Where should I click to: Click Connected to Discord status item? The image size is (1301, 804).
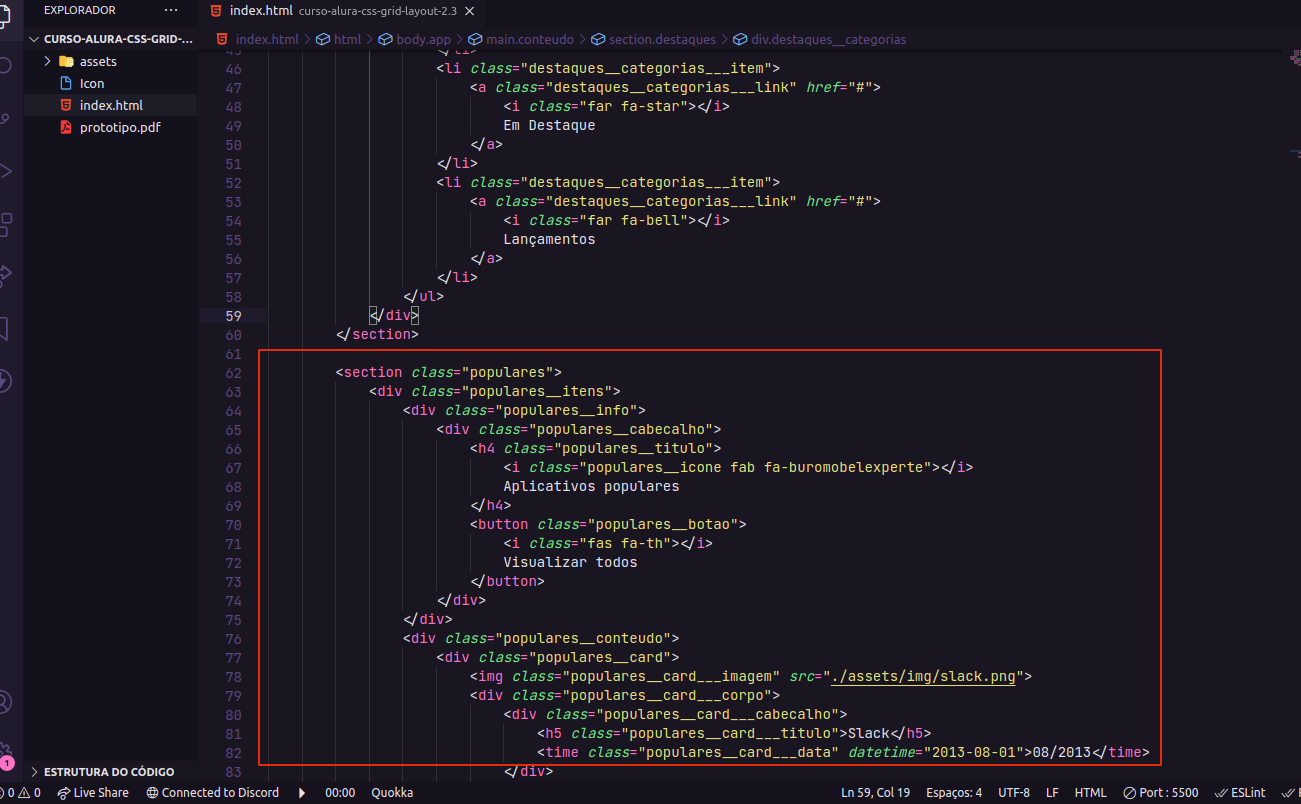213,793
